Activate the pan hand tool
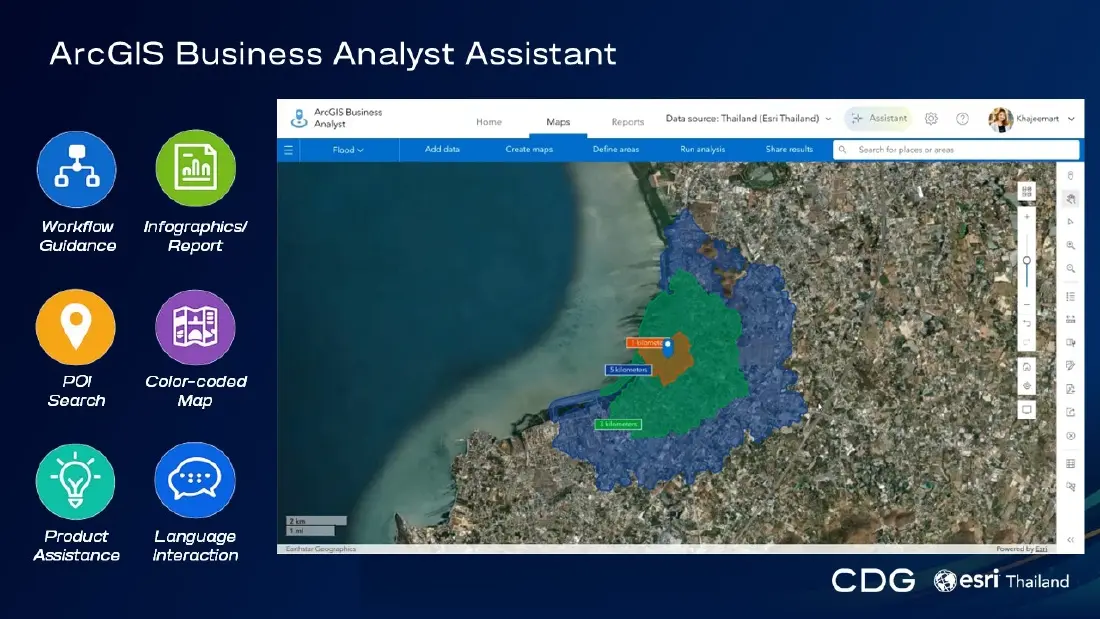The image size is (1100, 619). point(1071,199)
